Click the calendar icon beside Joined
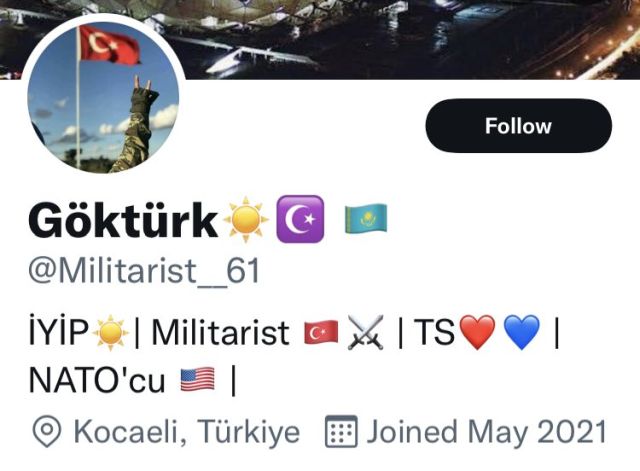This screenshot has height=471, width=640. tap(341, 431)
